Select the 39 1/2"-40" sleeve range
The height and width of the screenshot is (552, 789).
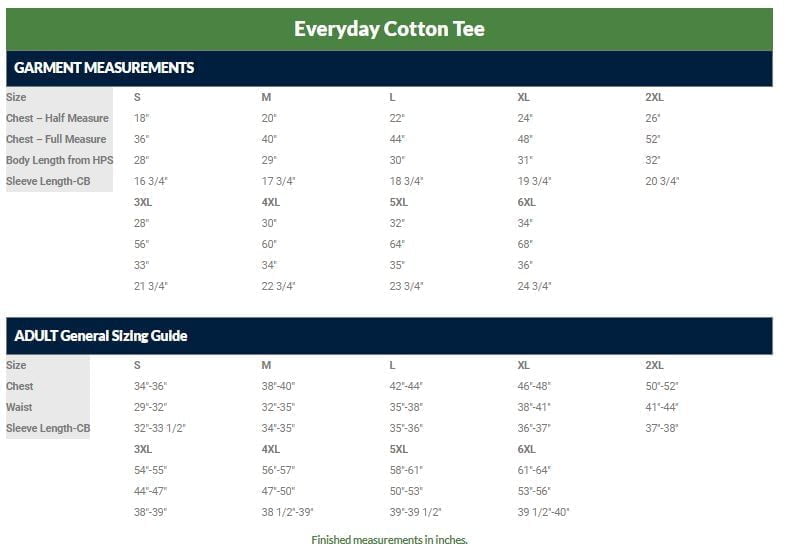[543, 512]
